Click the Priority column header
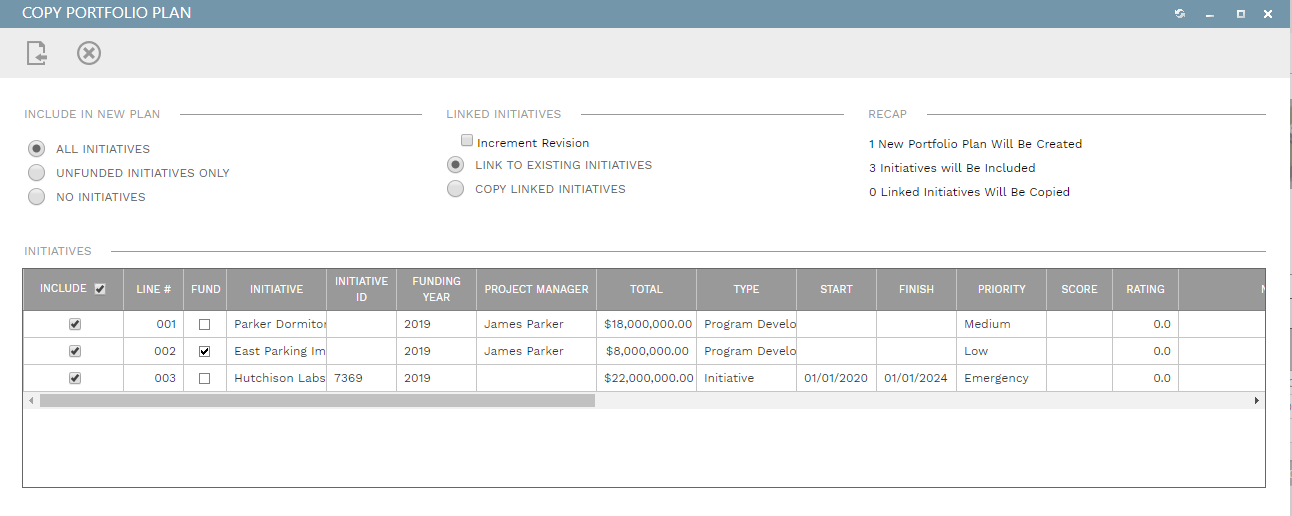 coord(1001,289)
